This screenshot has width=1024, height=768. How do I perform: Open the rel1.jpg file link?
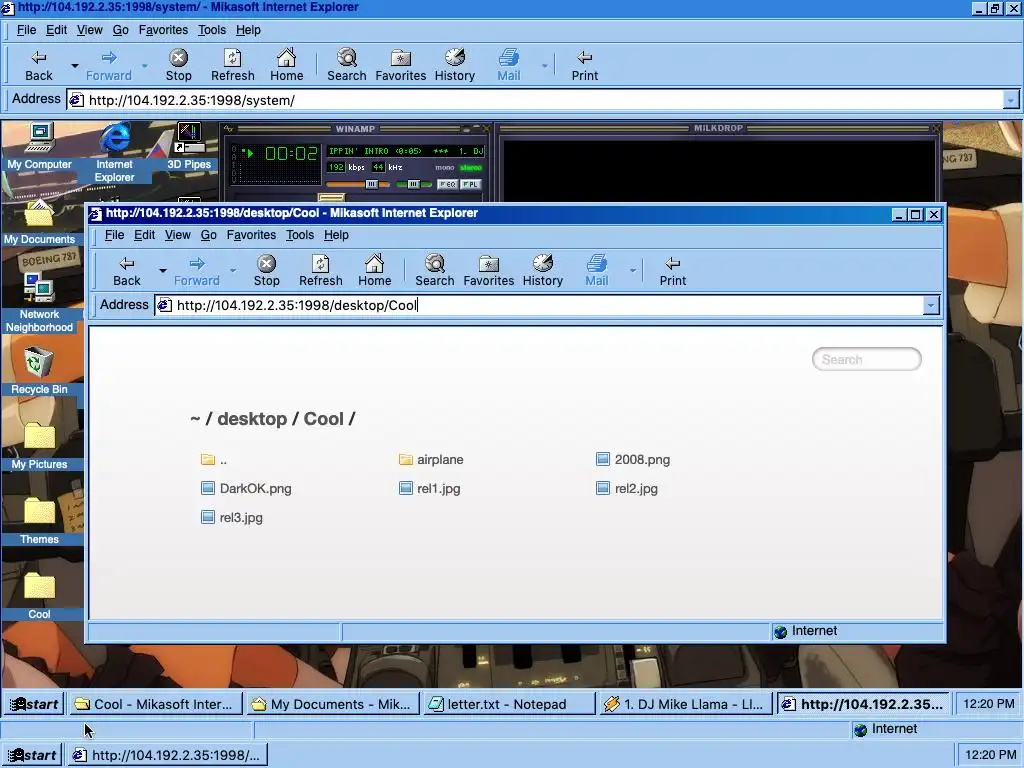coord(429,488)
